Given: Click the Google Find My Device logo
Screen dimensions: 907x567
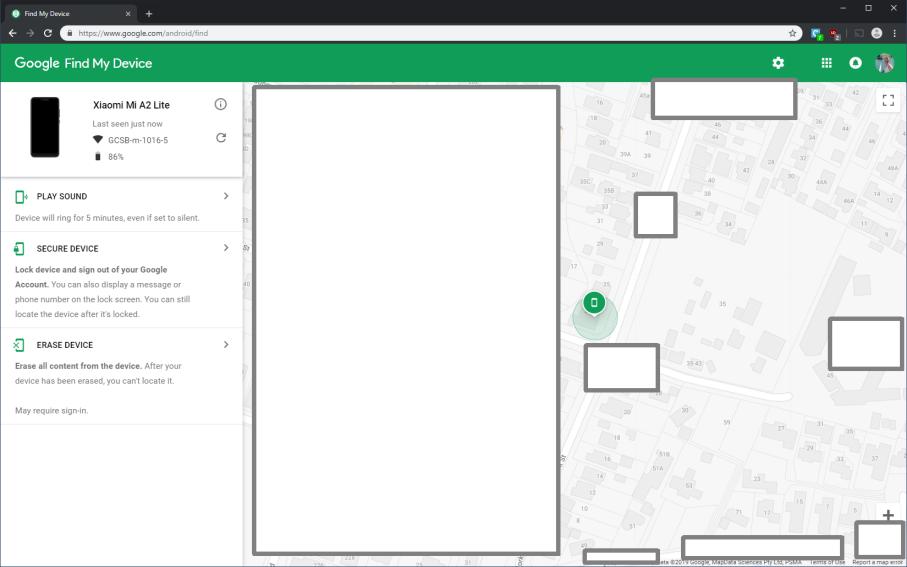Looking at the screenshot, I should pos(83,63).
